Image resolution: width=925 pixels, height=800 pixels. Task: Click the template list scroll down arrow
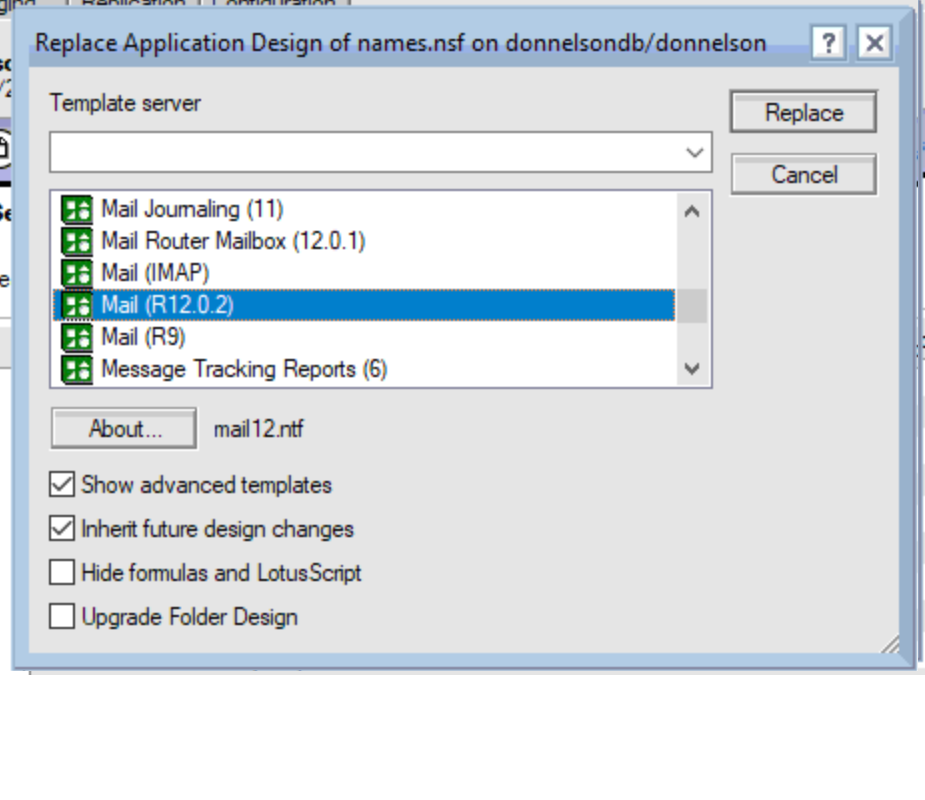point(692,369)
